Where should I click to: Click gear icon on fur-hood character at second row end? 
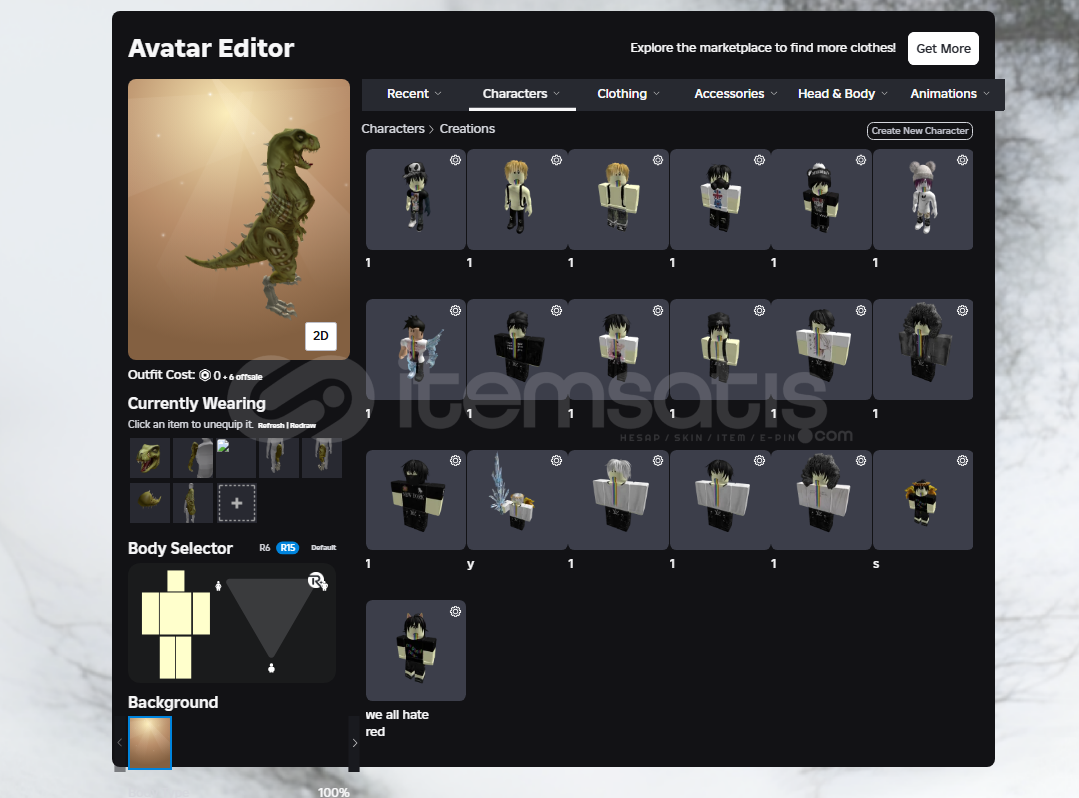[962, 310]
